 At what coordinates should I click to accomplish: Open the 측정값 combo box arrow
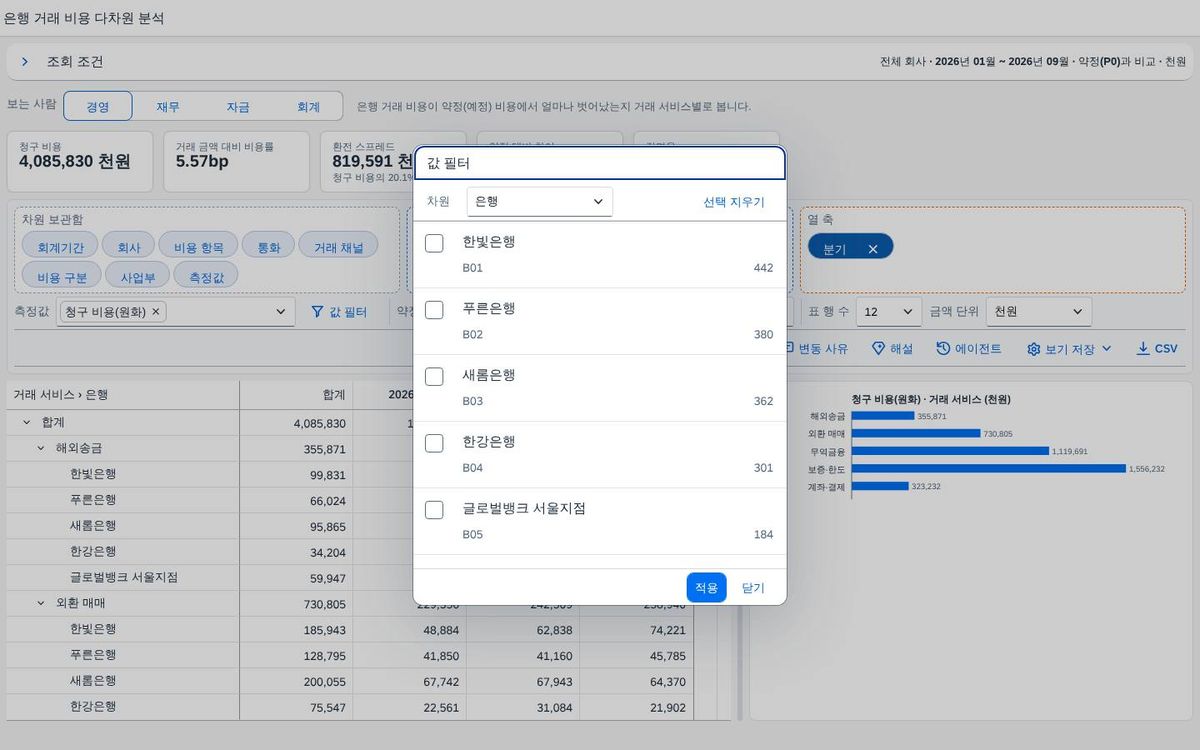[279, 312]
